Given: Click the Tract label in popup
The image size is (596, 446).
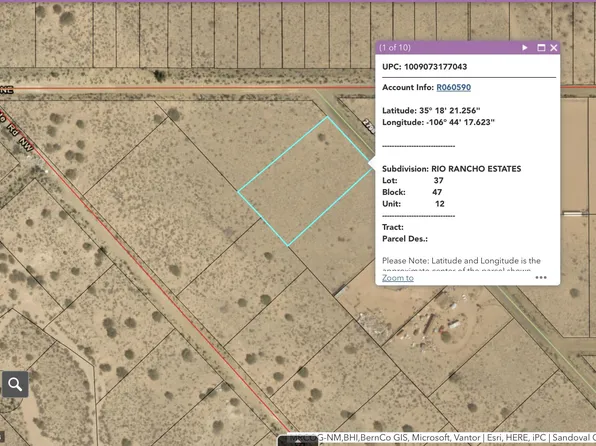Looking at the screenshot, I should click(393, 227).
